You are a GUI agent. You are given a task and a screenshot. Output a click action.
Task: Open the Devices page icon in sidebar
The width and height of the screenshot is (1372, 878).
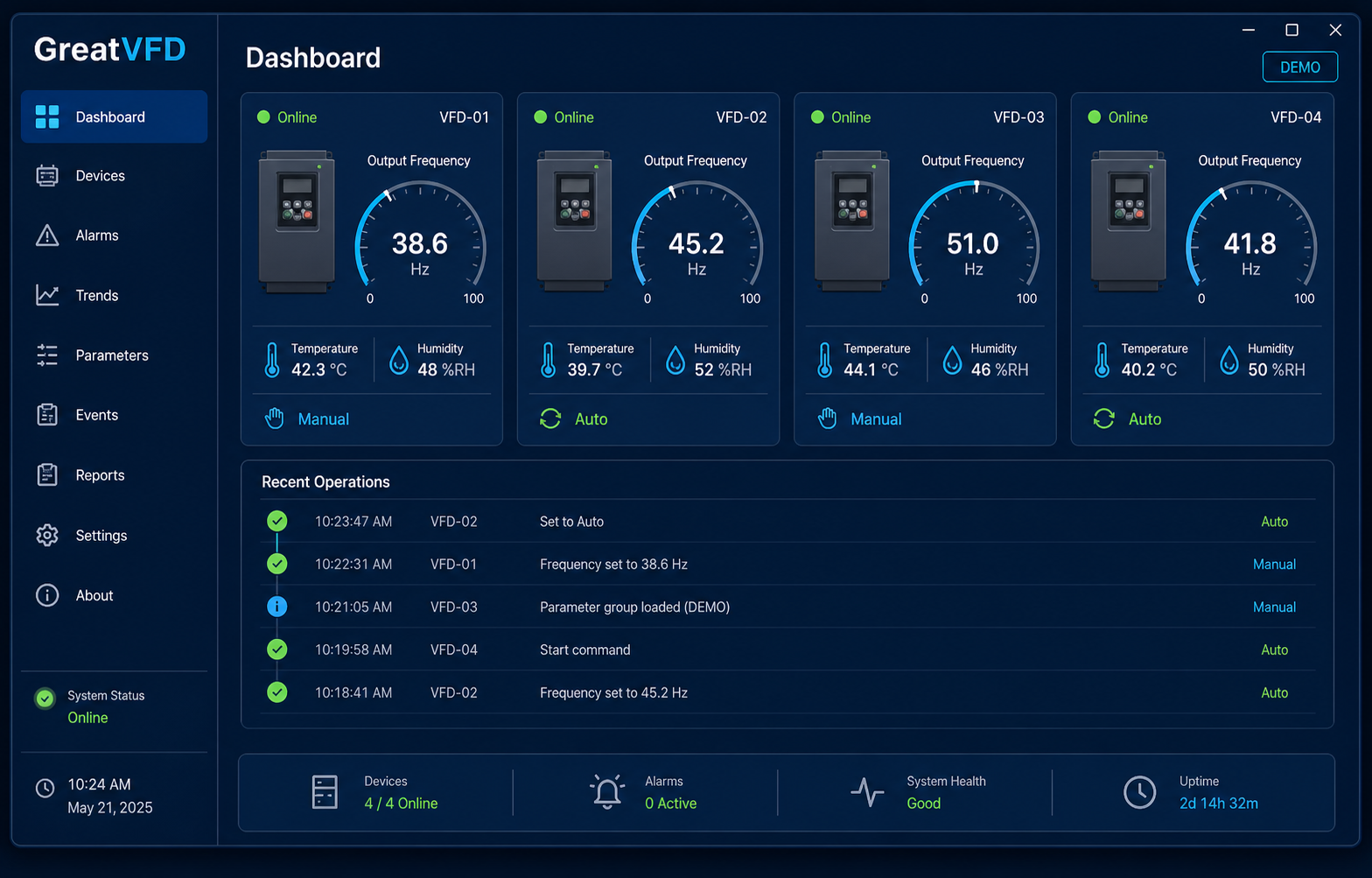tap(47, 176)
